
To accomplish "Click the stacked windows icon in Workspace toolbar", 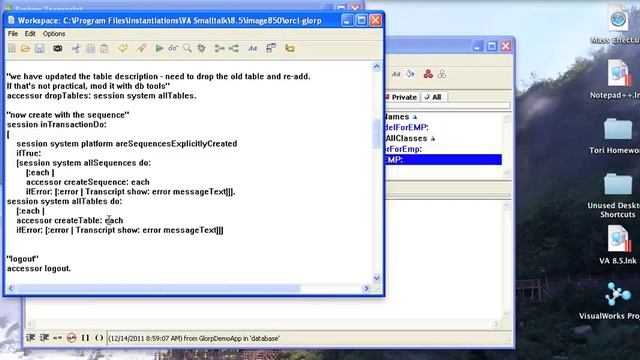I will [x=271, y=49].
